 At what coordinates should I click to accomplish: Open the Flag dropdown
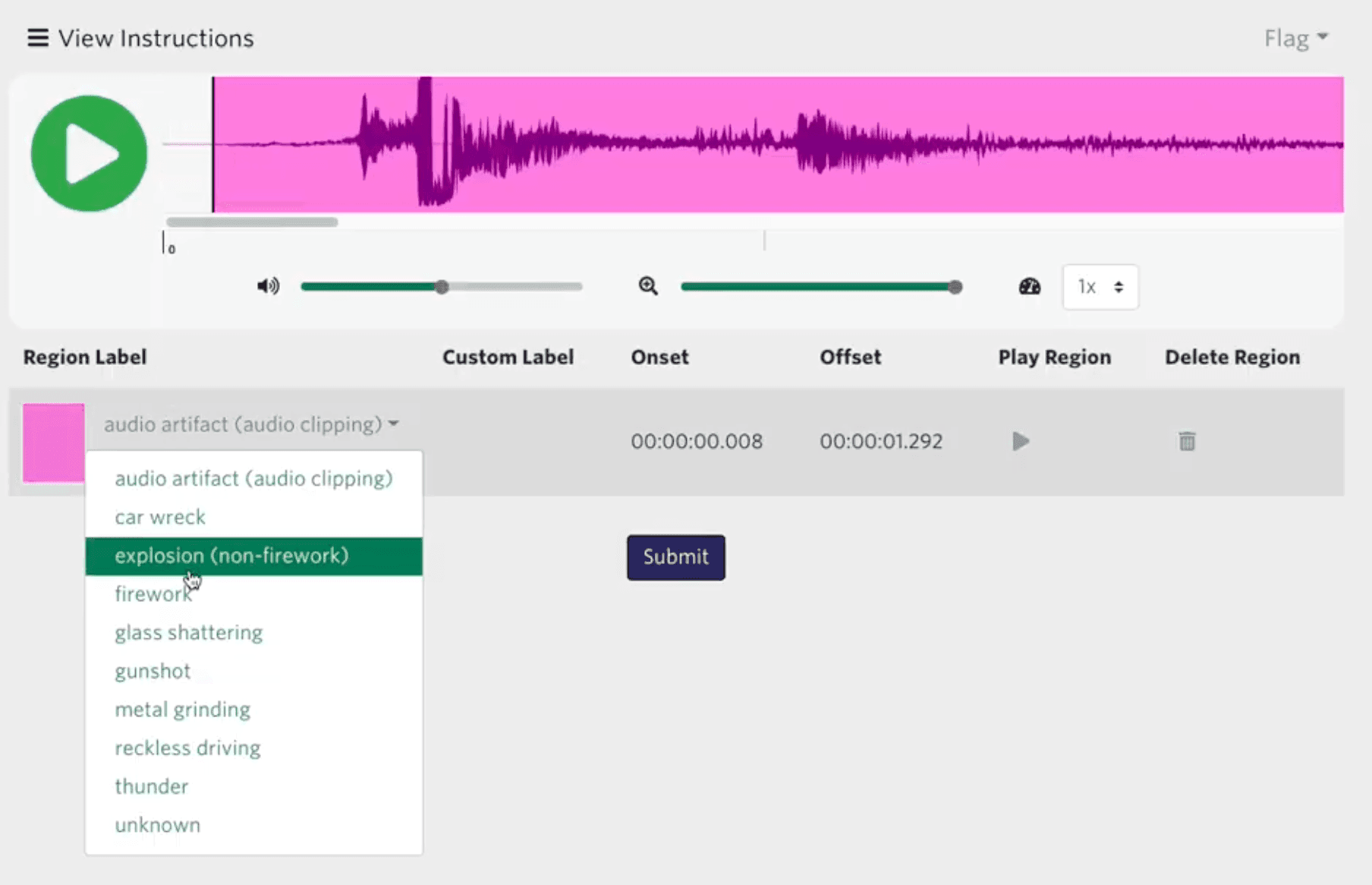coord(1297,37)
